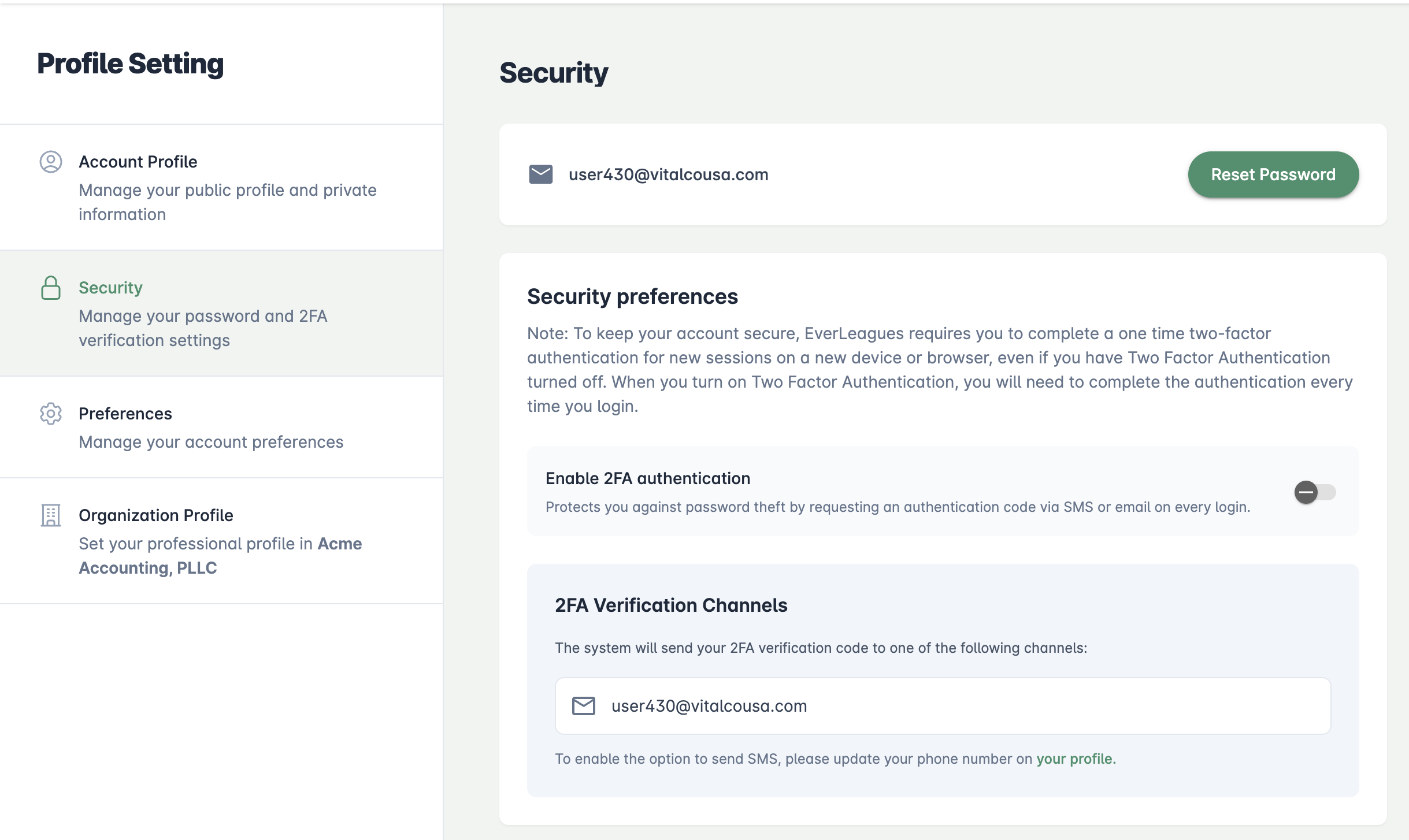The width and height of the screenshot is (1409, 840).
Task: Click the account email address text
Action: click(668, 174)
